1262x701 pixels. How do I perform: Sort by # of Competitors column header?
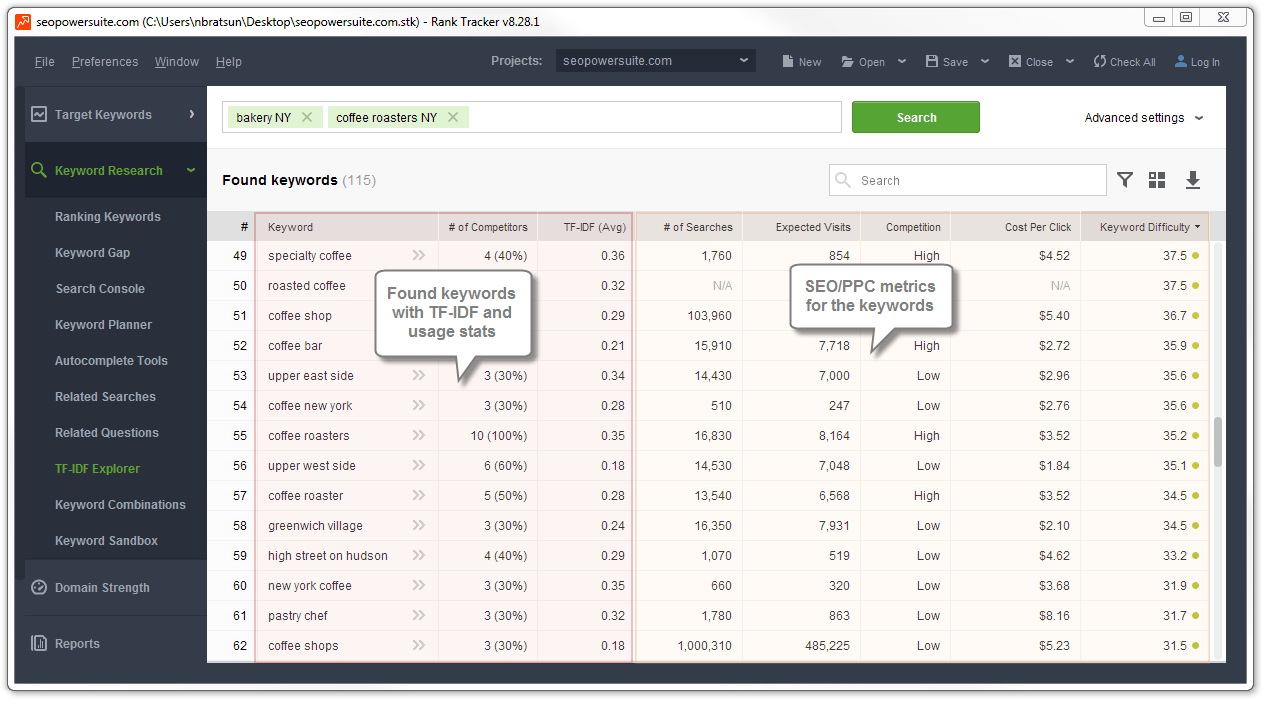click(488, 227)
